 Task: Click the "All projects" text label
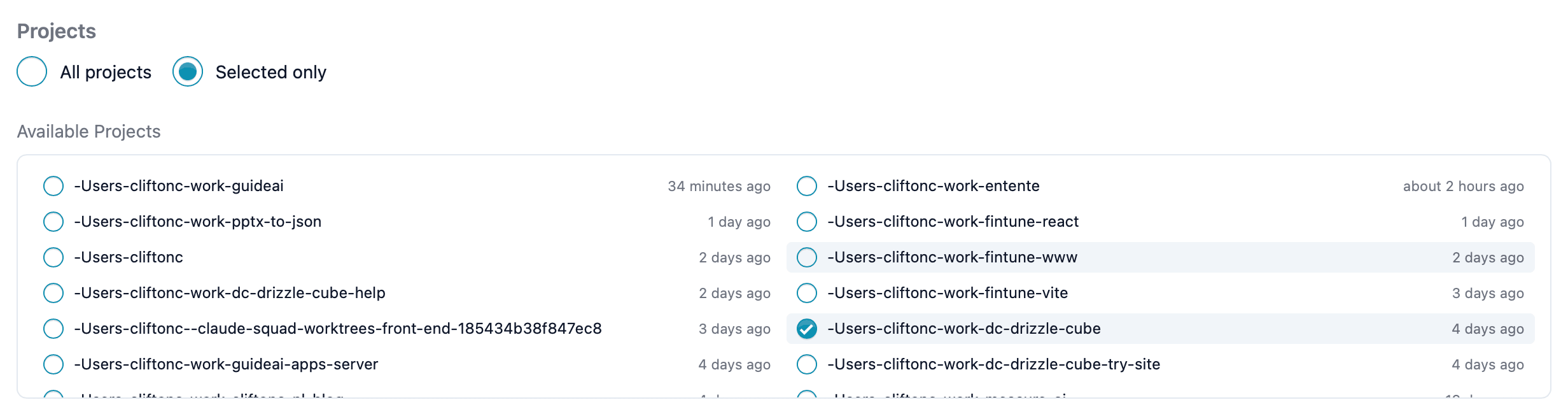pyautogui.click(x=106, y=72)
